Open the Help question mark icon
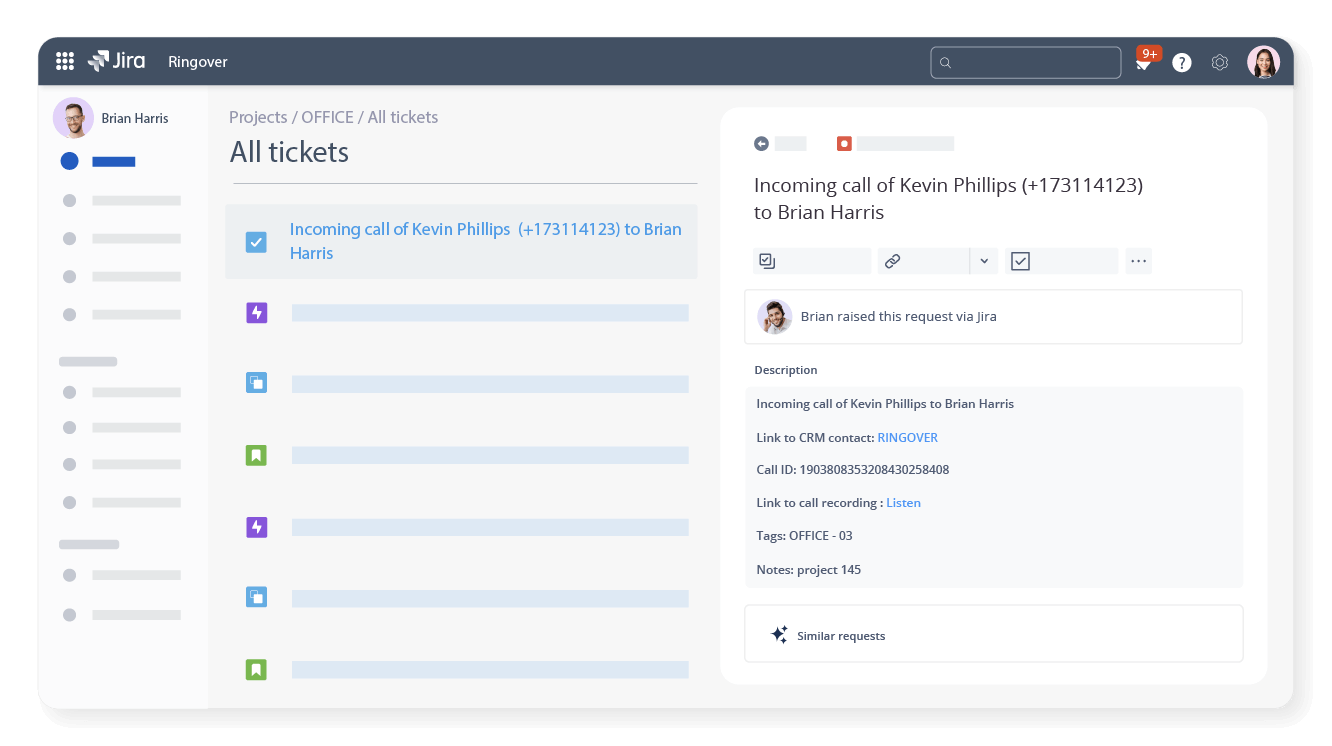This screenshot has width=1332, height=746. coord(1181,61)
